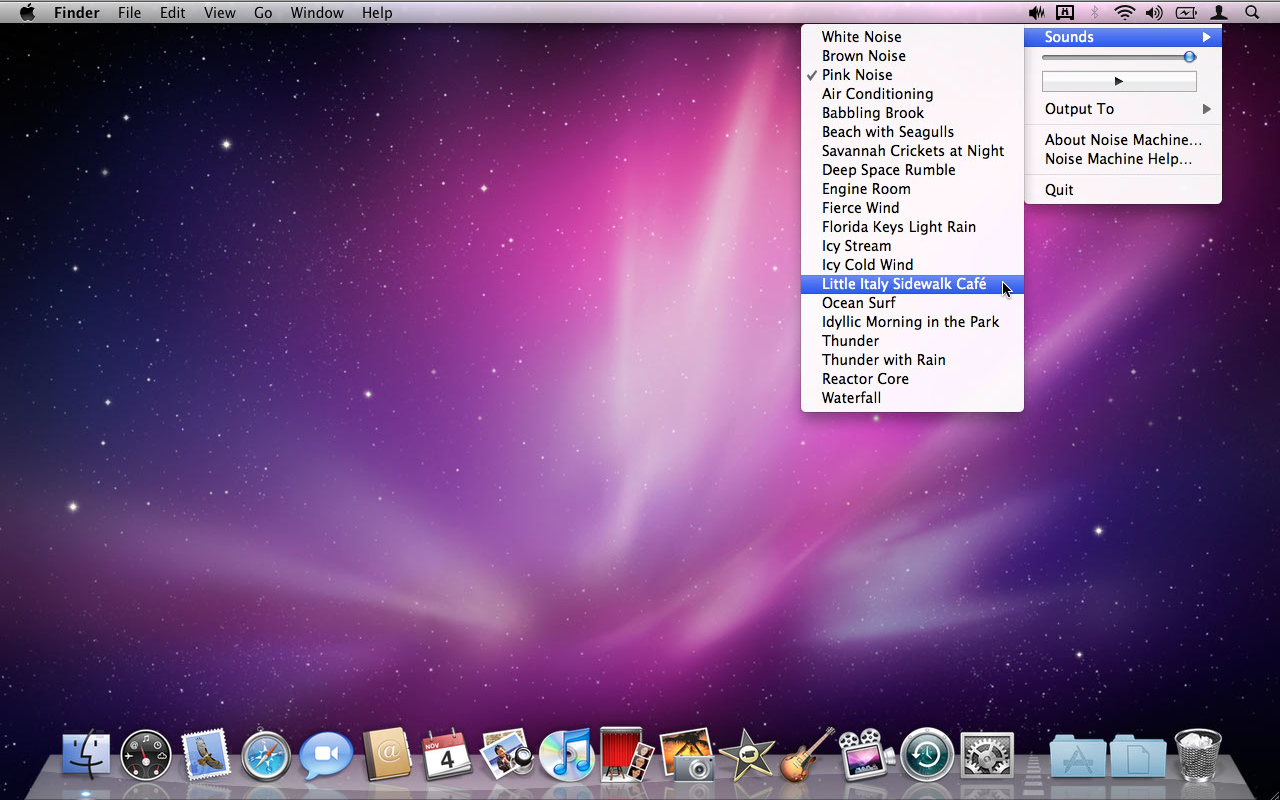Select Icy Cold Wind sound
This screenshot has height=800, width=1280.
[912, 265]
